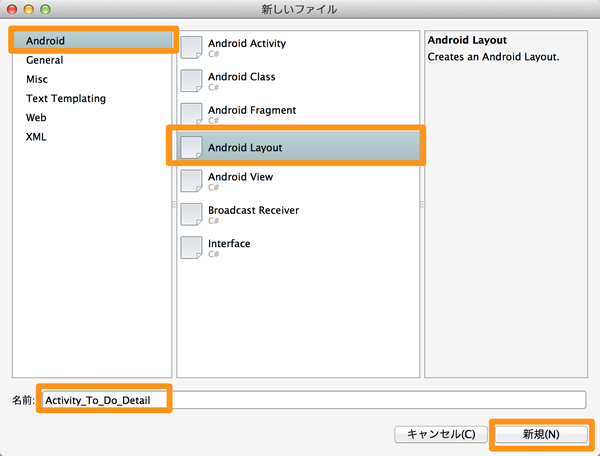Select the Web category
Image resolution: width=600 pixels, height=456 pixels.
click(36, 117)
